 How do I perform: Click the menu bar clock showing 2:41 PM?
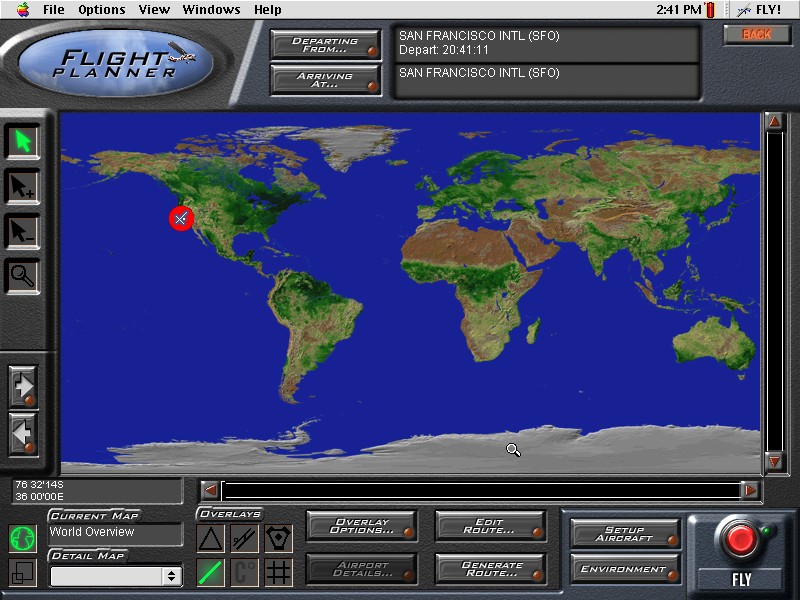point(679,10)
